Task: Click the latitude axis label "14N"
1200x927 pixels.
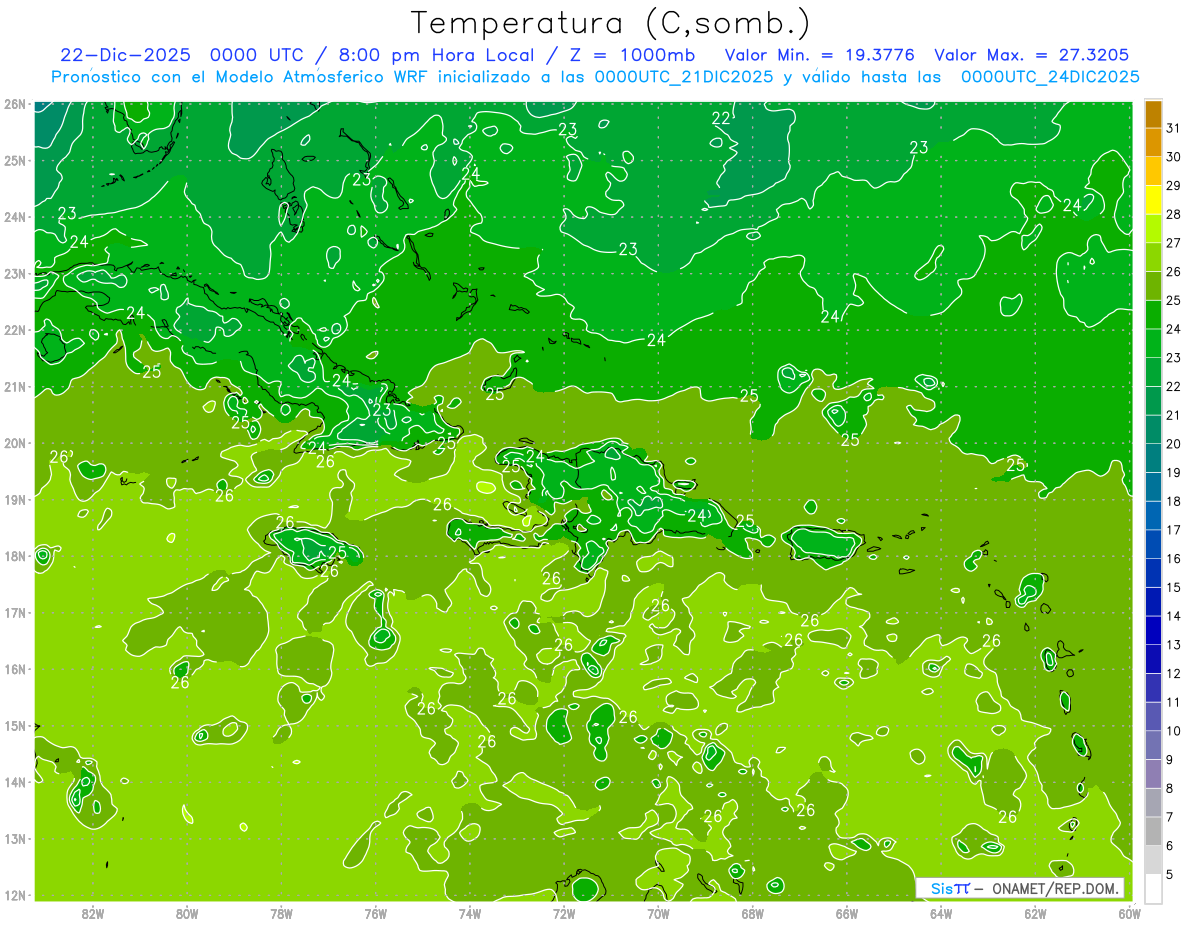Action: (x=14, y=782)
